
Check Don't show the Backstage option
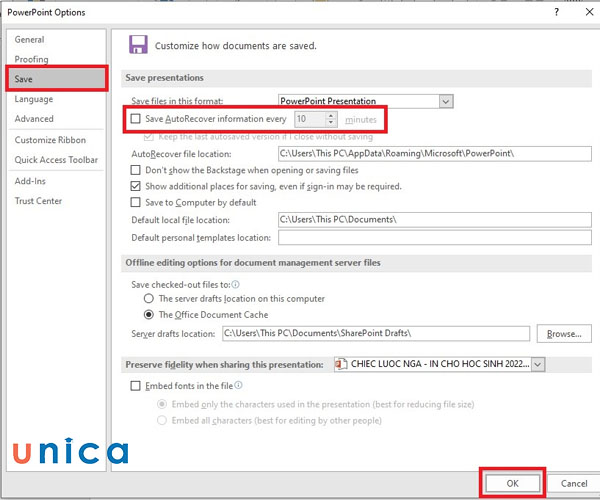click(x=135, y=170)
